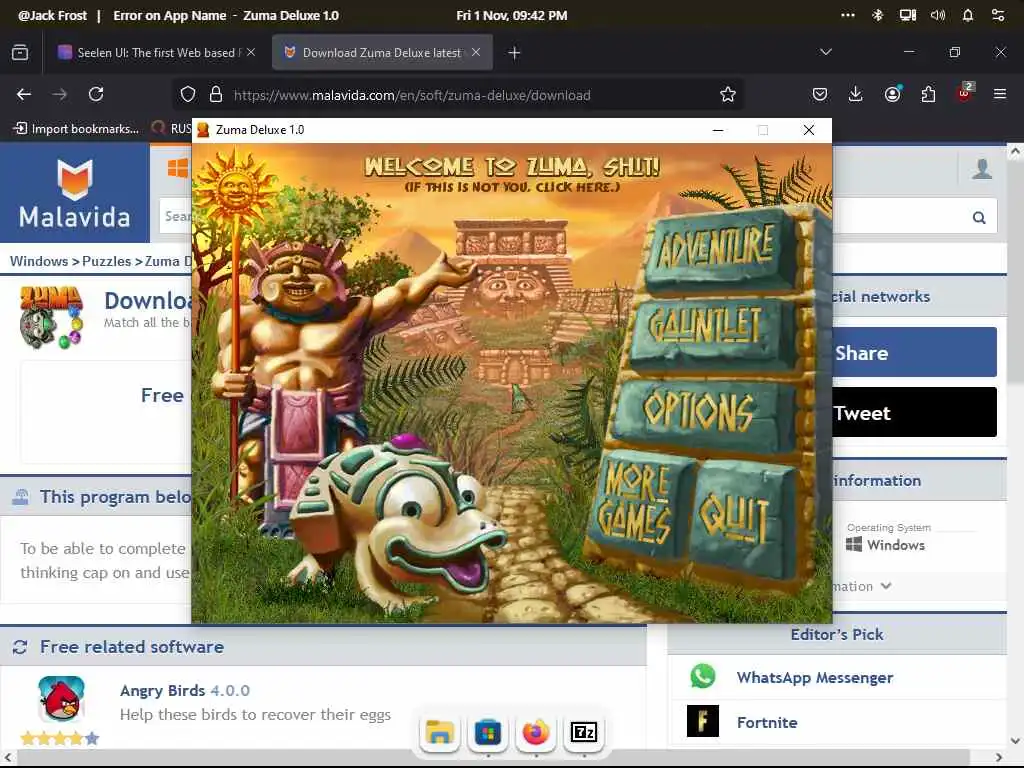Open a new browser tab
Image resolution: width=1024 pixels, height=768 pixels.
click(x=514, y=53)
